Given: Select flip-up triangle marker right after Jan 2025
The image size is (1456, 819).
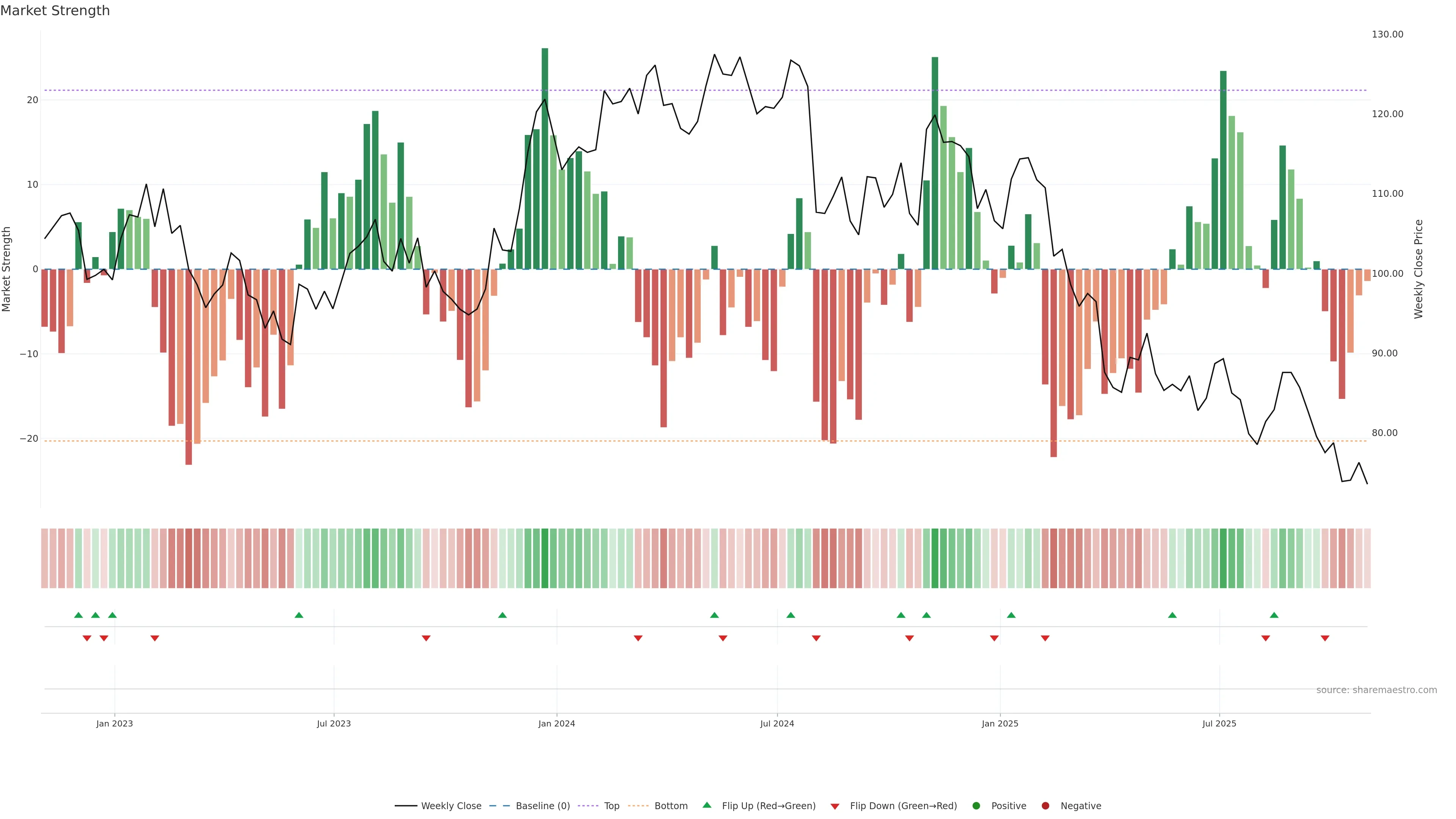Looking at the screenshot, I should pyautogui.click(x=1011, y=615).
